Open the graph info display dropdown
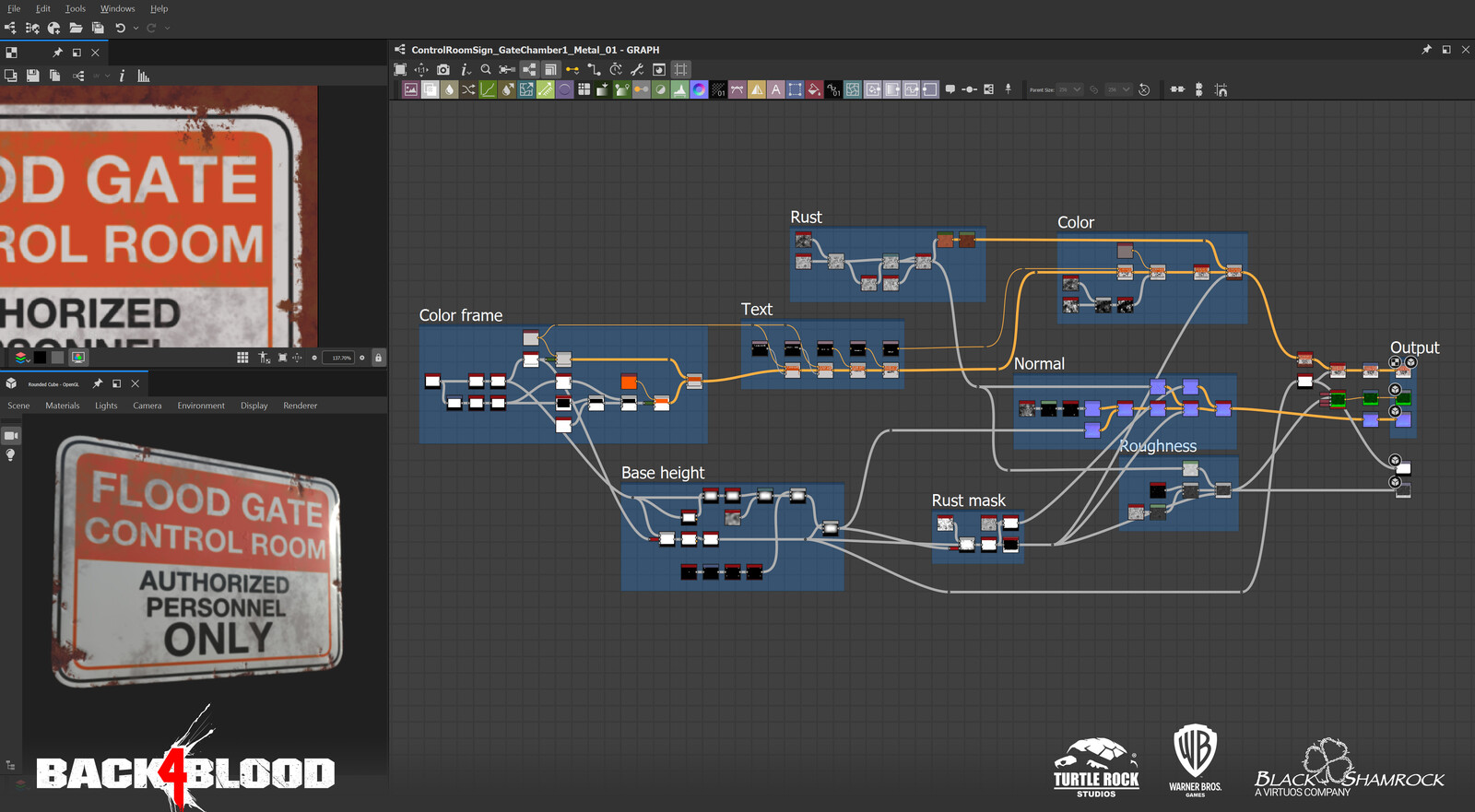Screen dimensions: 1475x812 pos(466,69)
